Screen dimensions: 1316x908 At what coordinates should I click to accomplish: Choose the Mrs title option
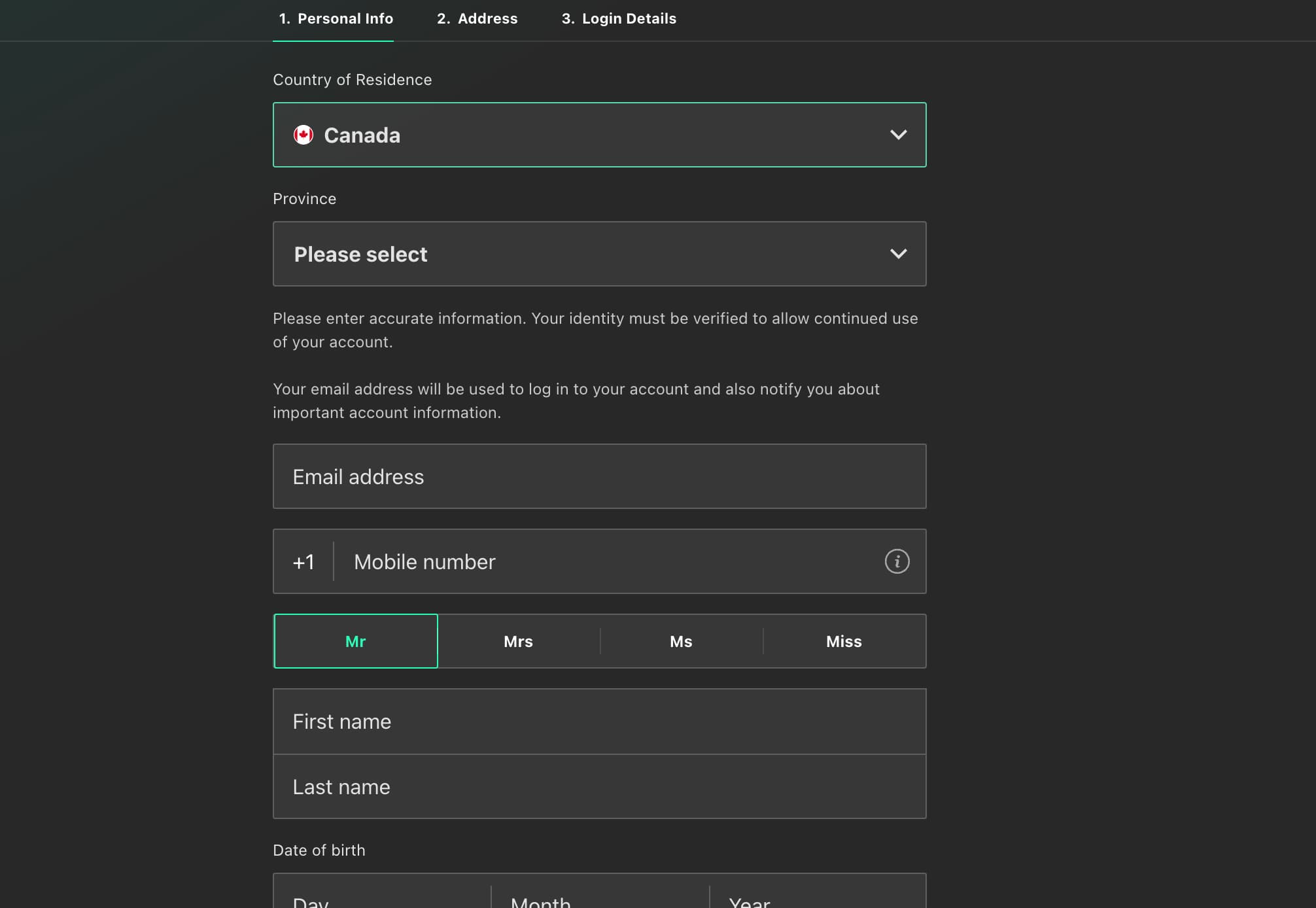518,641
